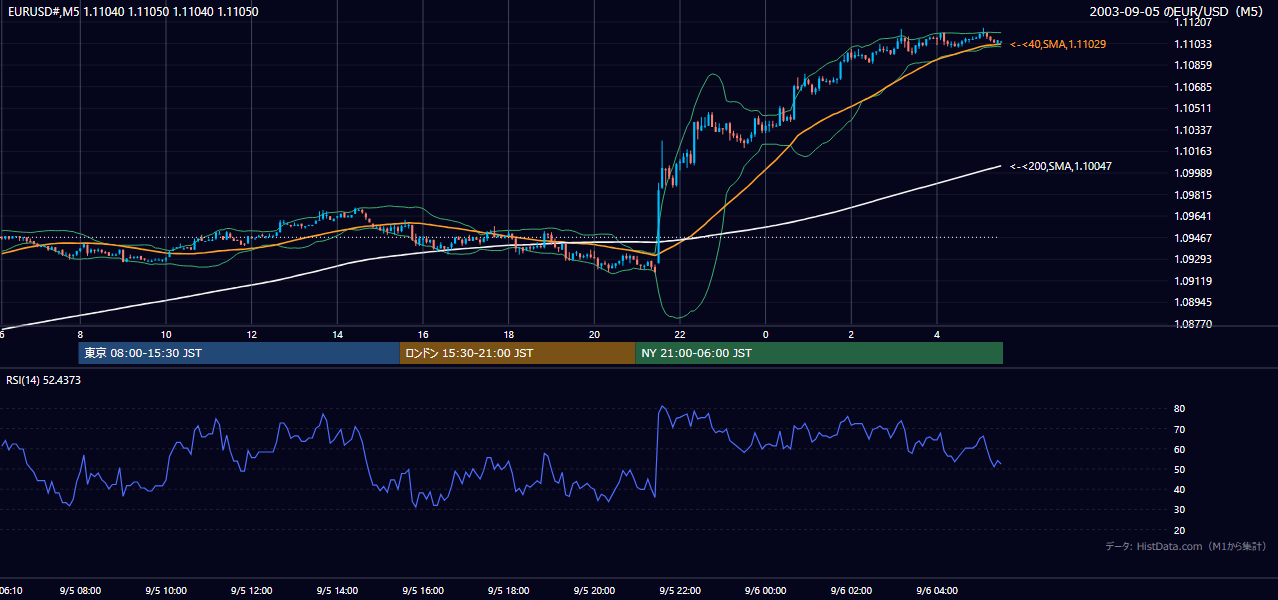Click the 9/5 16:00 bottom date label
The height and width of the screenshot is (600, 1278).
(x=423, y=591)
